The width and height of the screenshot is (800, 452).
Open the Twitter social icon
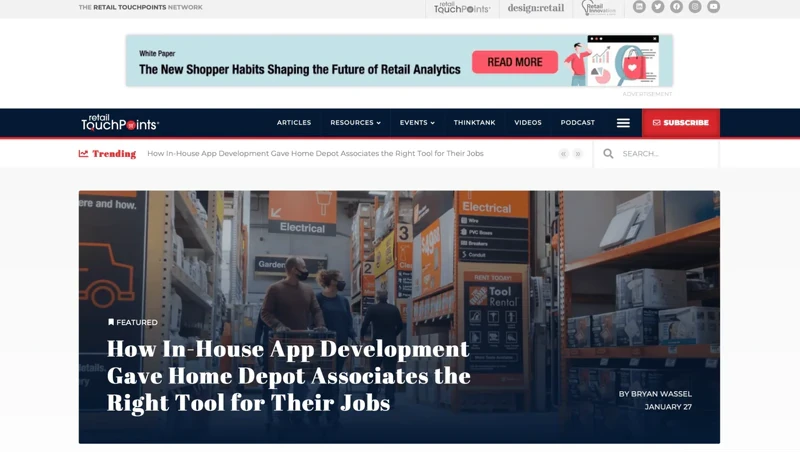coord(658,7)
